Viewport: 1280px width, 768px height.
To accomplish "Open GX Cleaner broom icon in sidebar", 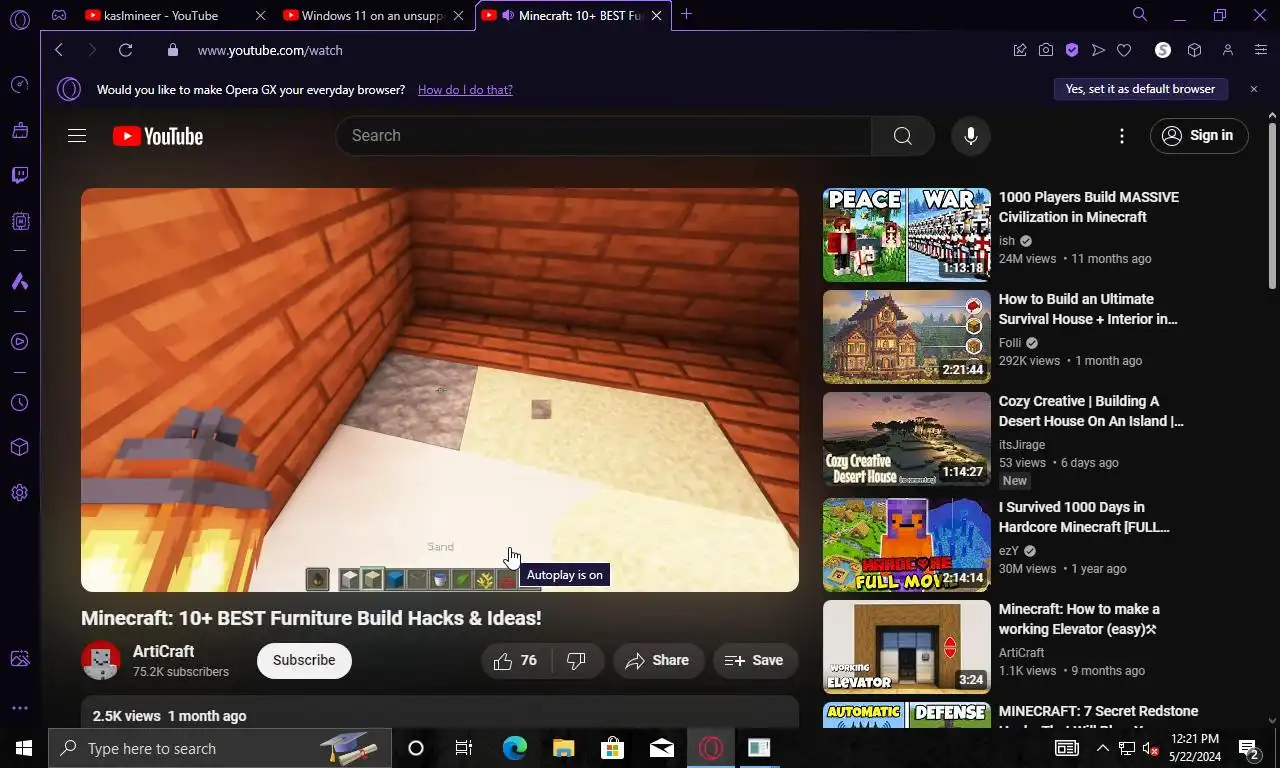I will (20, 130).
